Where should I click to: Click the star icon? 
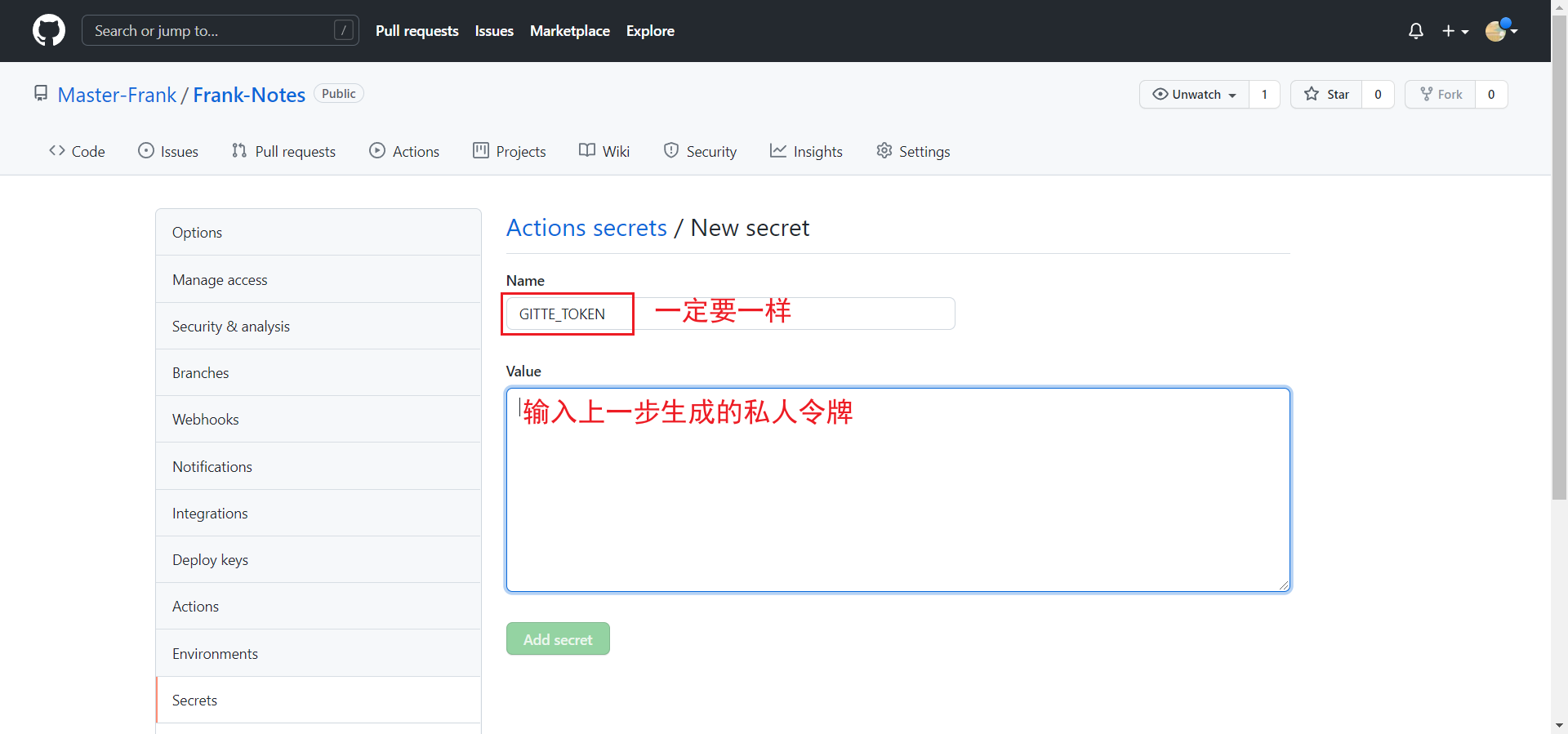pos(1312,94)
